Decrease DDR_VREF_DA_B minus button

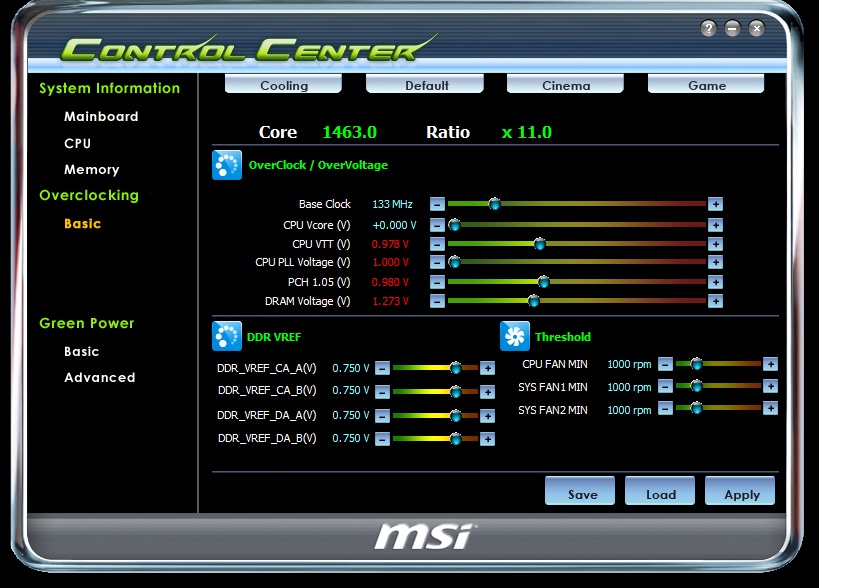click(x=382, y=439)
